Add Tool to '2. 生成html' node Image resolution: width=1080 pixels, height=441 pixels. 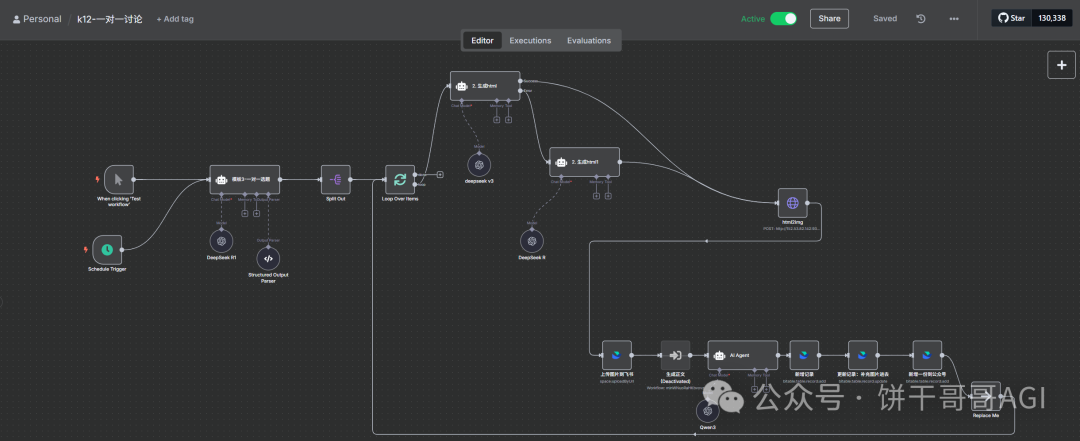point(508,119)
